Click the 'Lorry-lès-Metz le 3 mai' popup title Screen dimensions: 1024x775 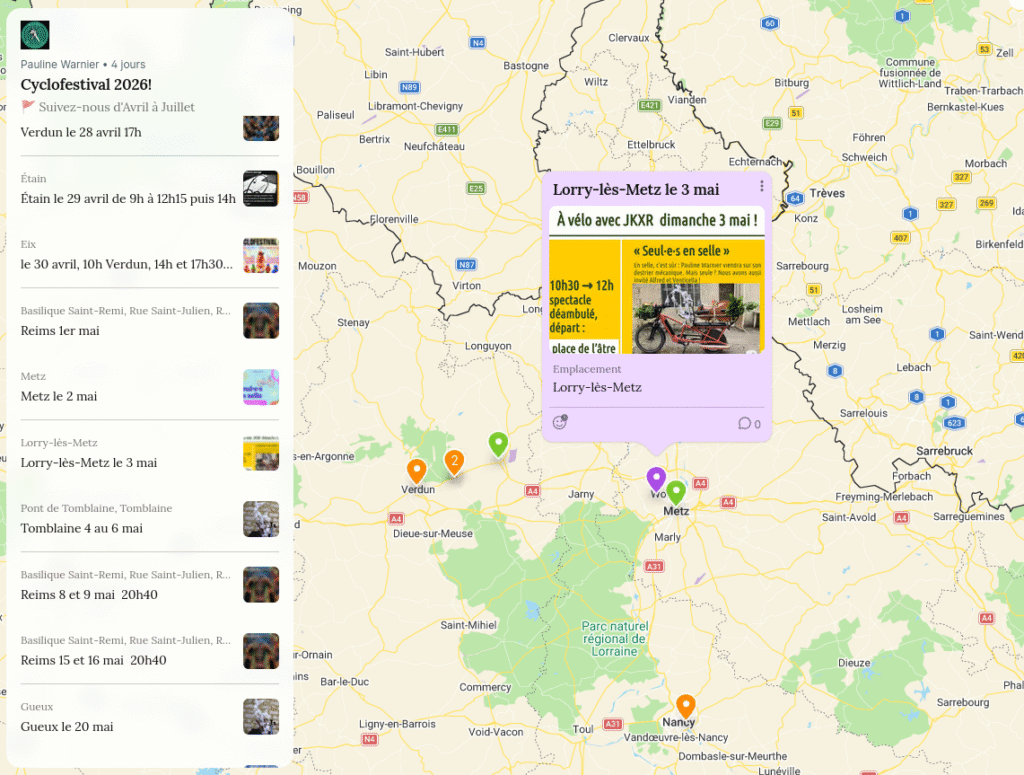pyautogui.click(x=636, y=190)
